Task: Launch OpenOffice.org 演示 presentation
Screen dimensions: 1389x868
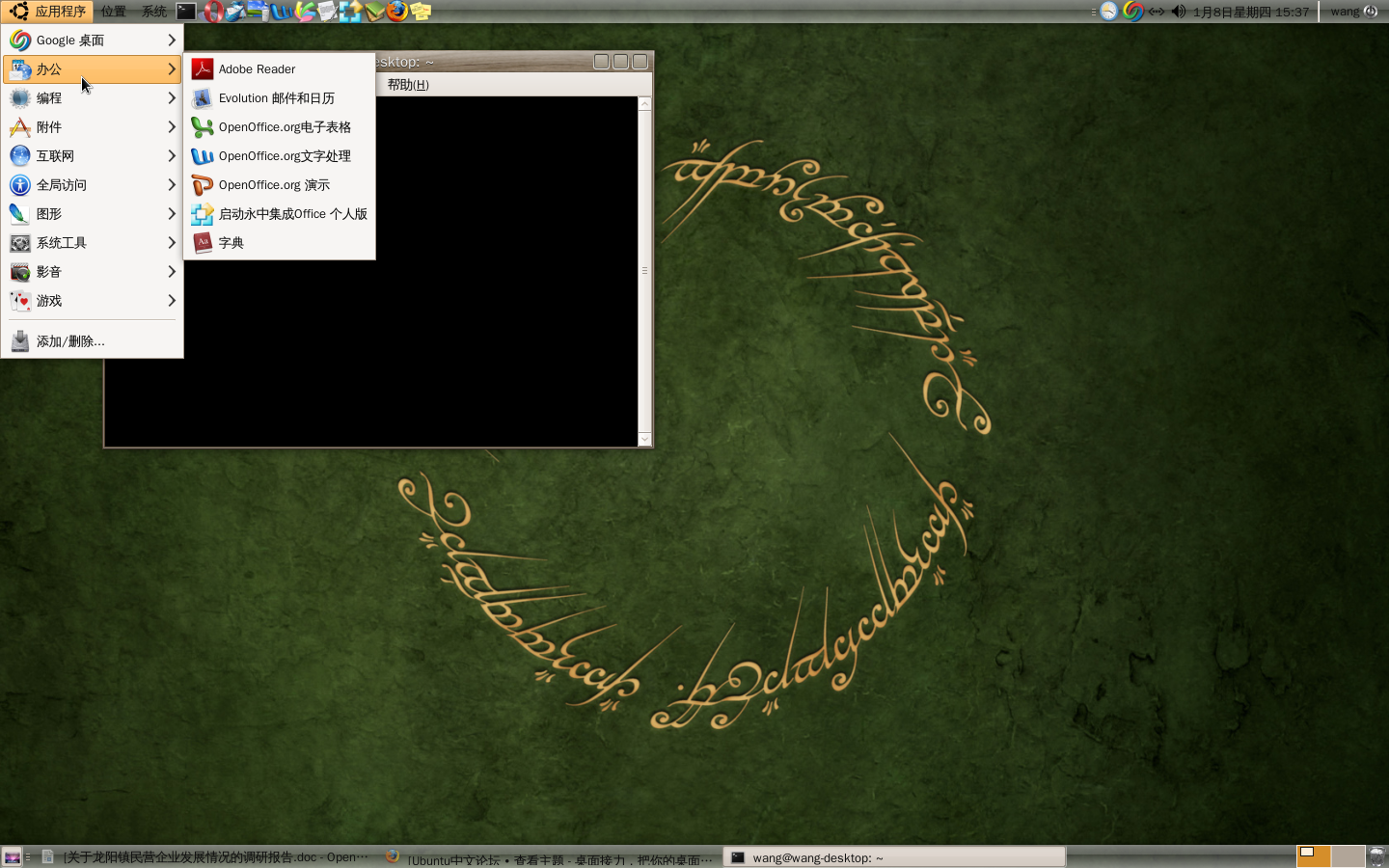Action: click(279, 185)
